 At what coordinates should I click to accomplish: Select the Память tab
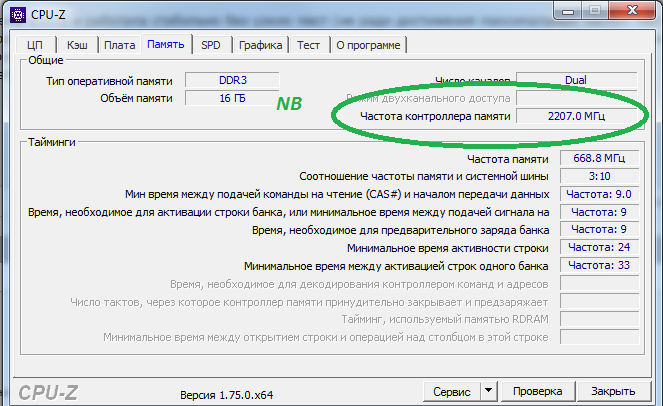(166, 44)
